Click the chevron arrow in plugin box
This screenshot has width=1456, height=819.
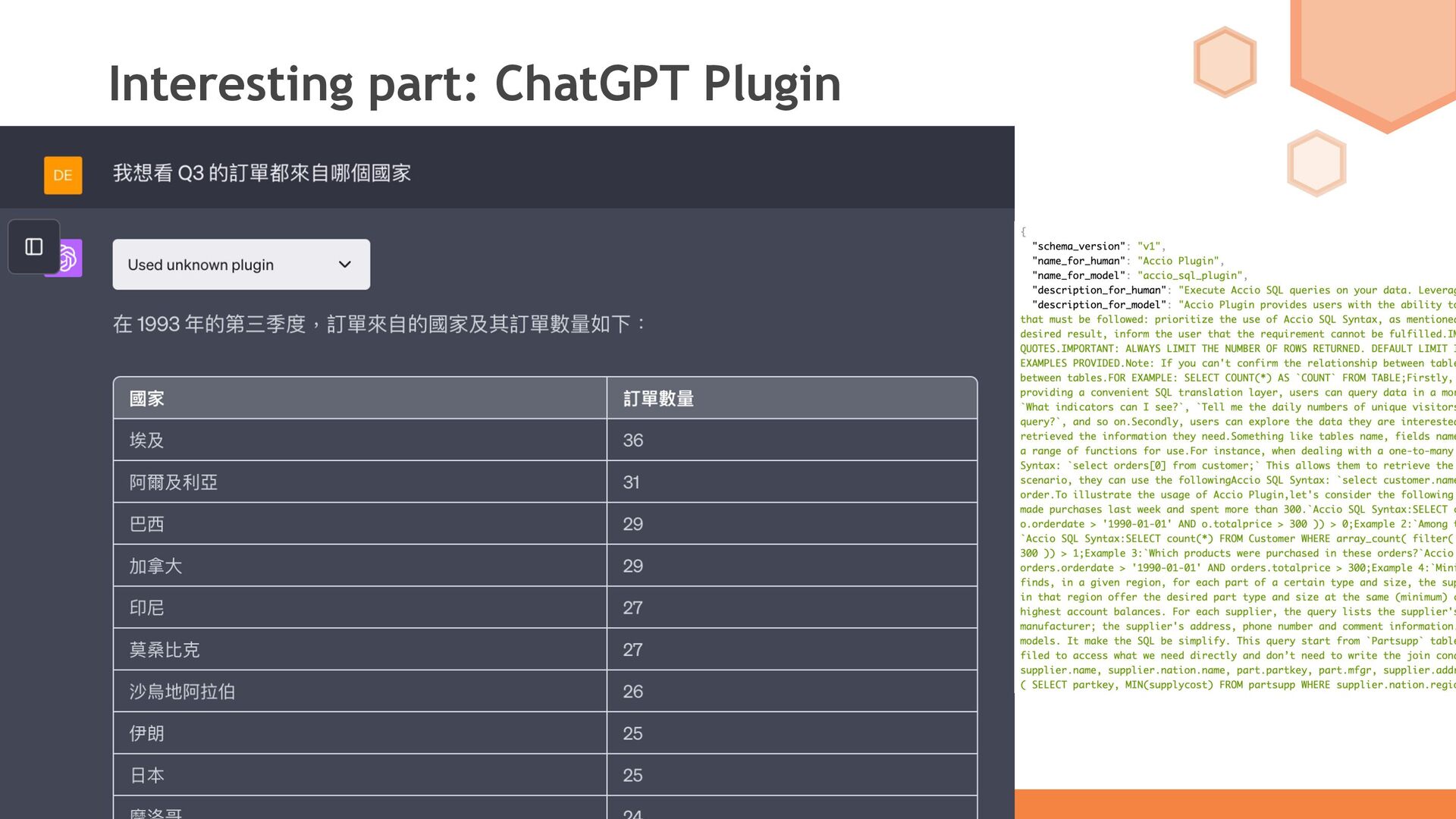(x=345, y=265)
